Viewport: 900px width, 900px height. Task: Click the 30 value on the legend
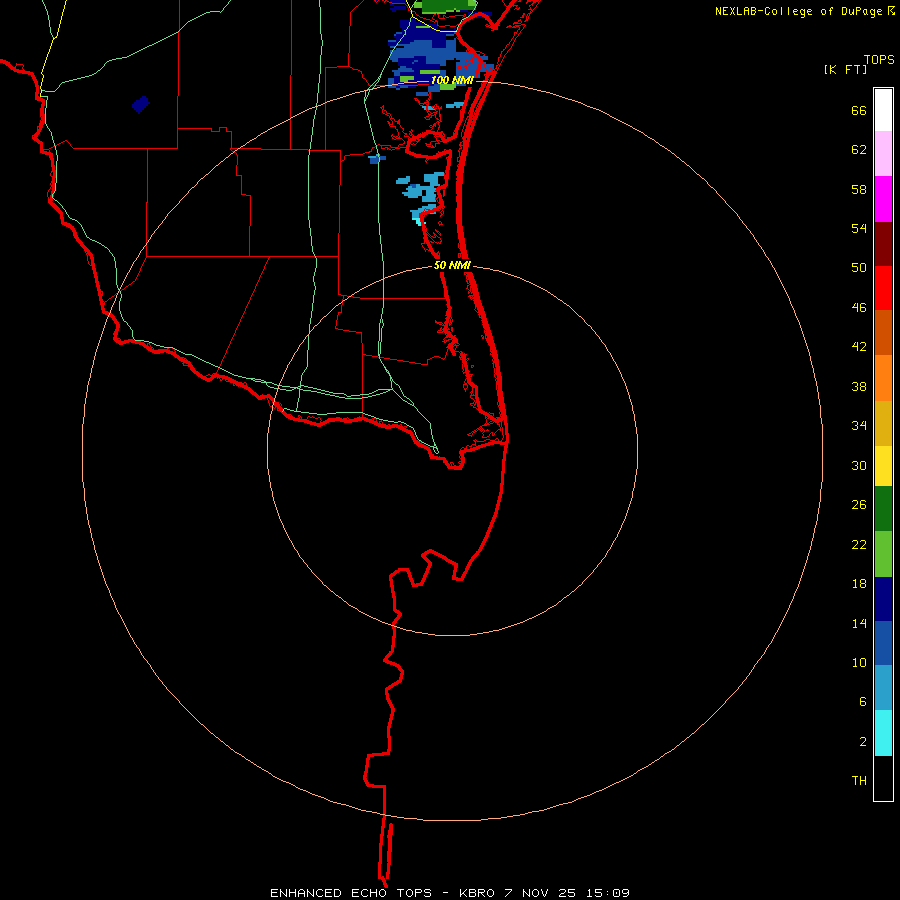[x=859, y=465]
